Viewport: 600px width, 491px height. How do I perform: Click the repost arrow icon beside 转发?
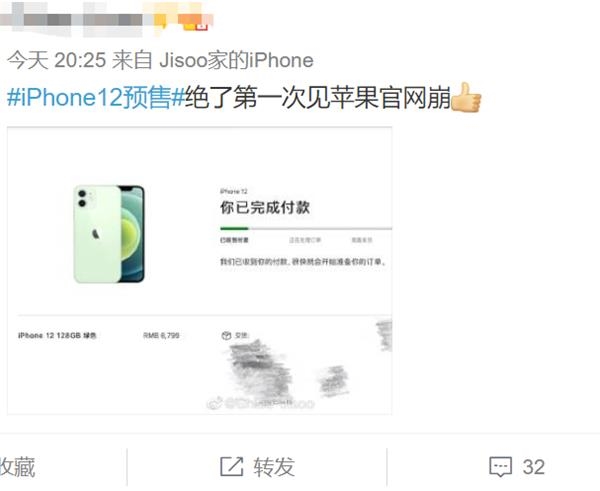232,467
